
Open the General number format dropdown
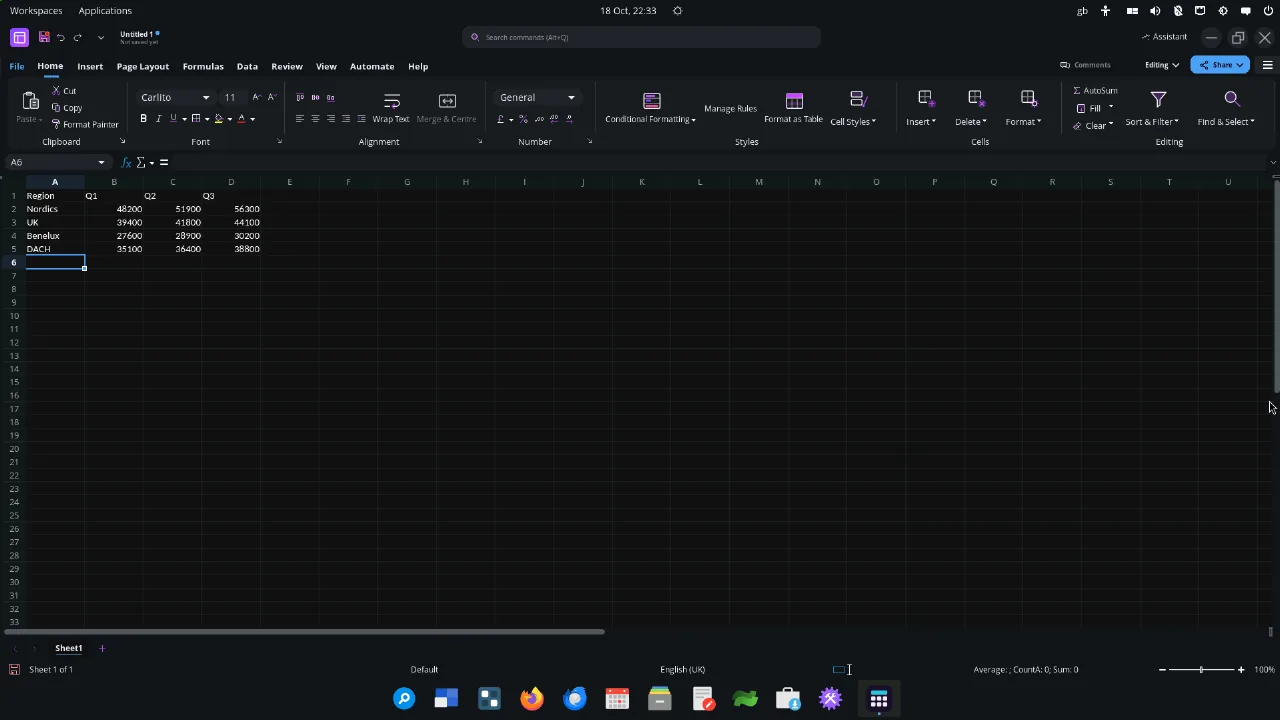pos(571,97)
